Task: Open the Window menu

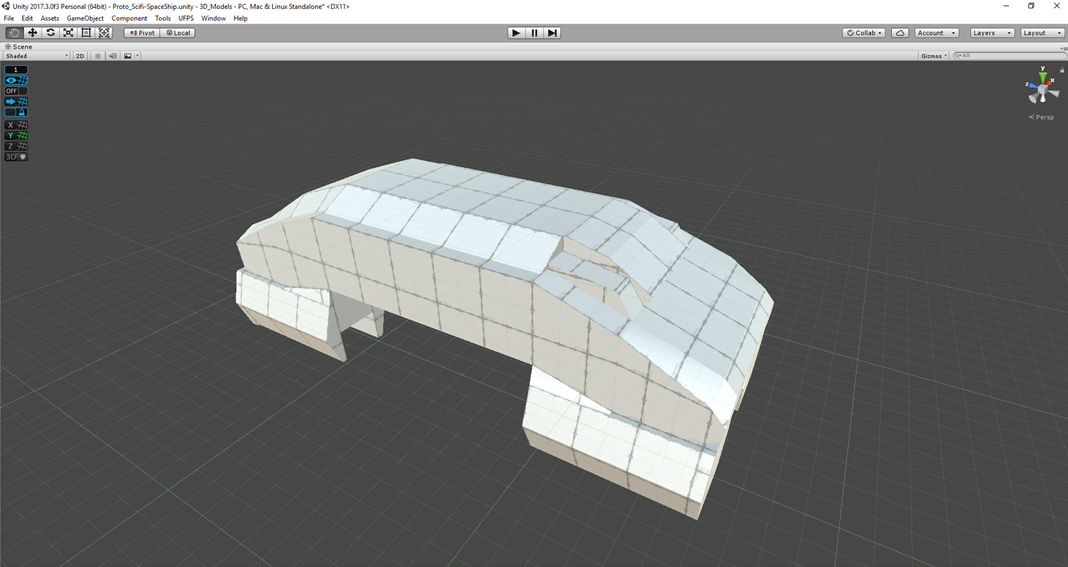Action: coord(213,18)
